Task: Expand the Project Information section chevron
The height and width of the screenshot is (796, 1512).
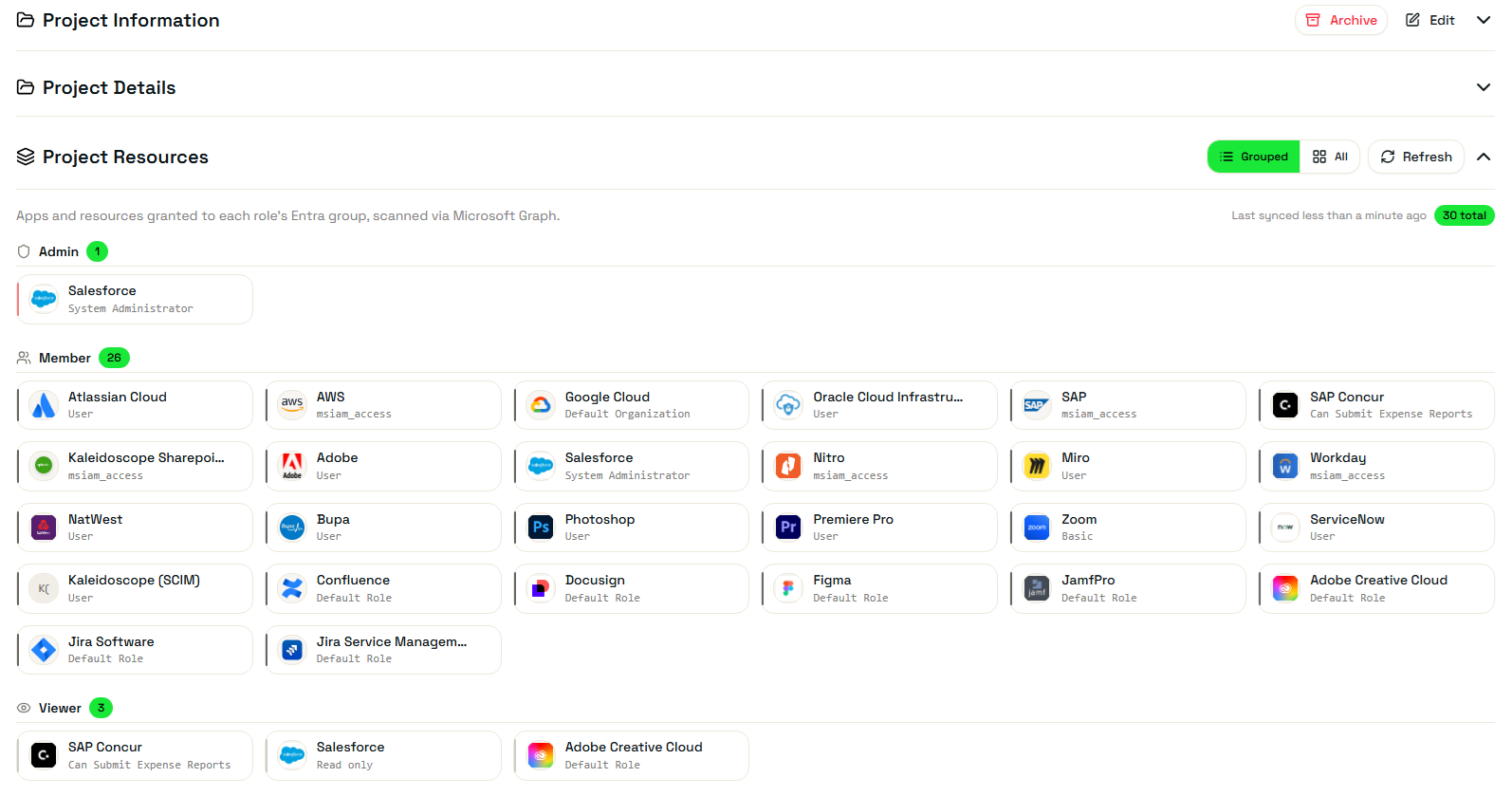Action: [1484, 20]
